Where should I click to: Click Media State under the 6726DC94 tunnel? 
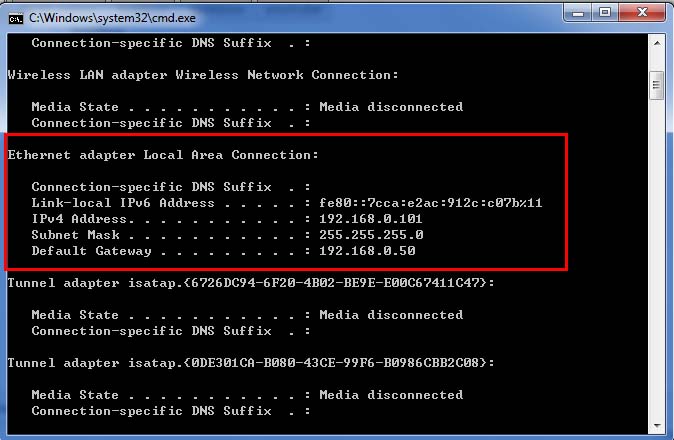[x=75, y=315]
